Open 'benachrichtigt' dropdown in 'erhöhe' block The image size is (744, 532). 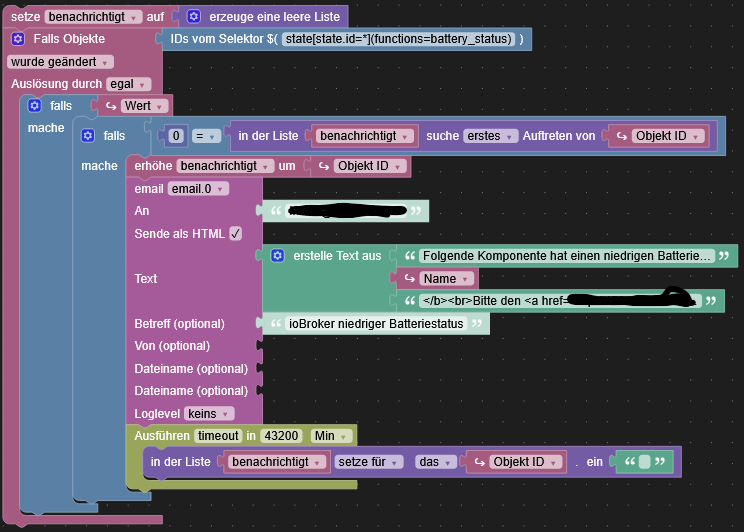[225, 166]
